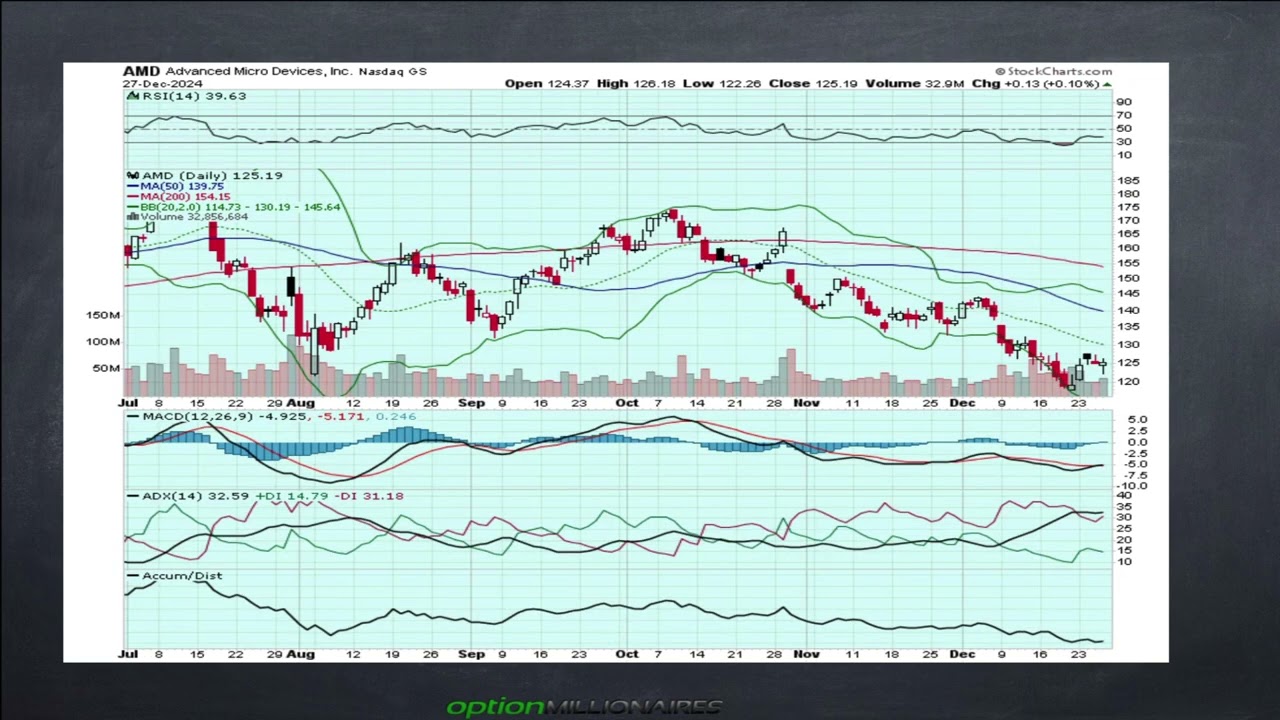Screen dimensions: 1280x720
Task: Click the '40' ADX axis label
Action: coord(1125,496)
